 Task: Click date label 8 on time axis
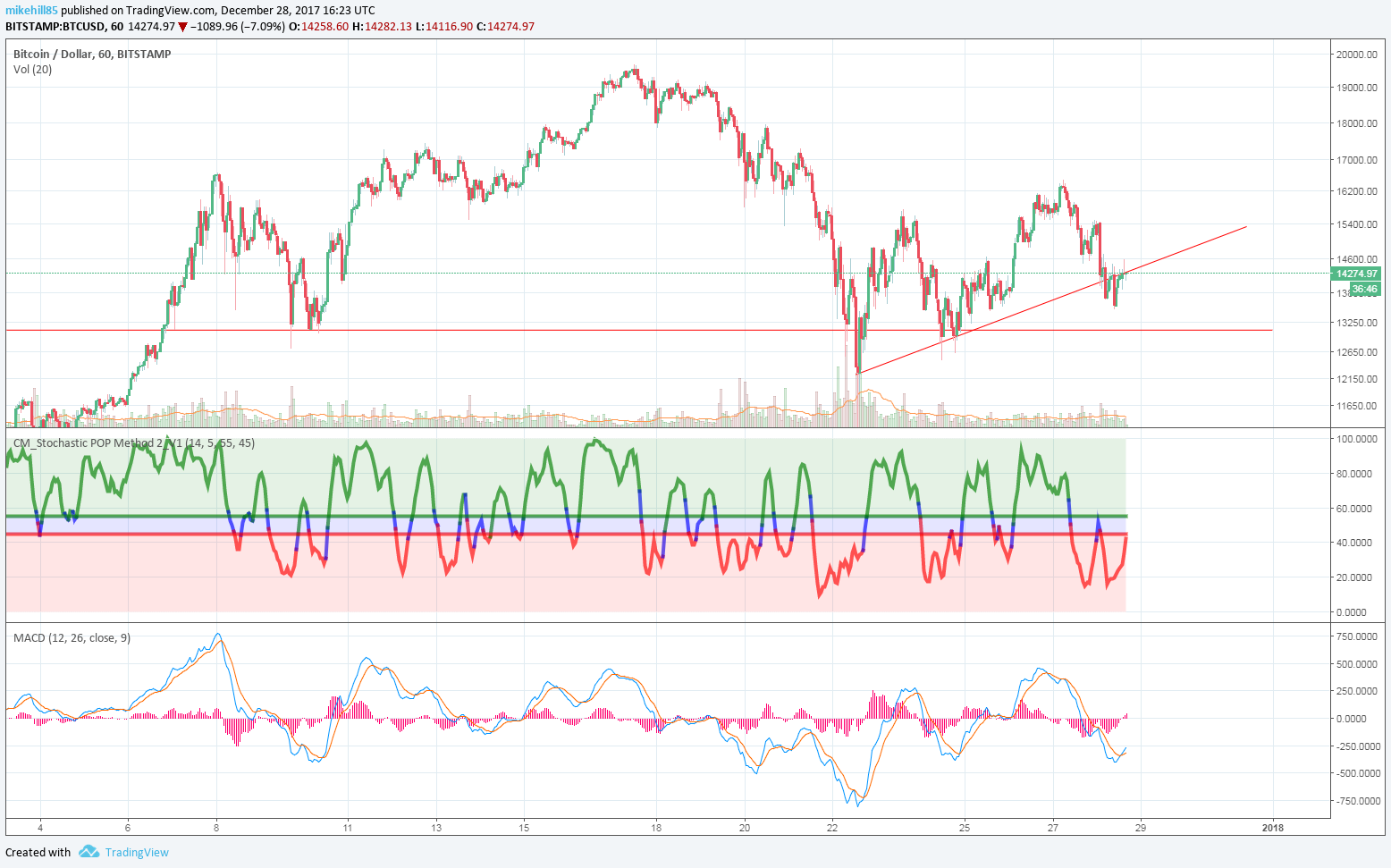[x=216, y=828]
